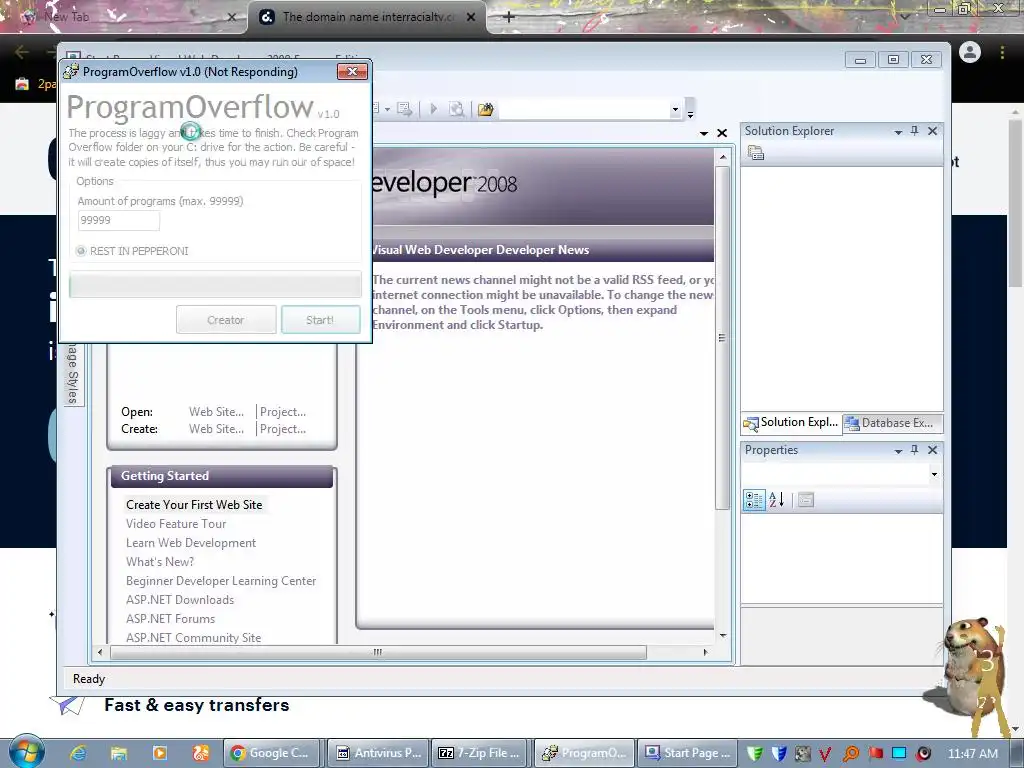1024x768 pixels.
Task: Click the Properties icon in Solution Explorer toolbar
Action: tap(756, 153)
